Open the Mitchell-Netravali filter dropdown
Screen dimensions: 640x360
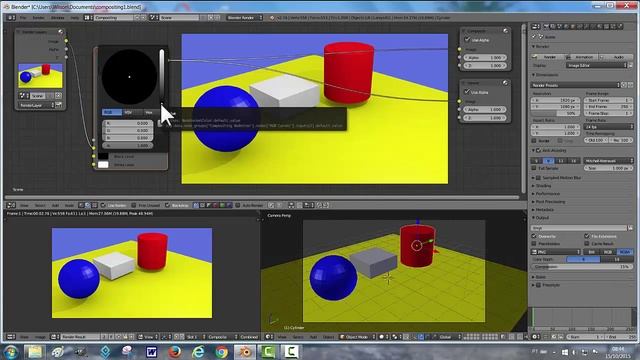[609, 160]
